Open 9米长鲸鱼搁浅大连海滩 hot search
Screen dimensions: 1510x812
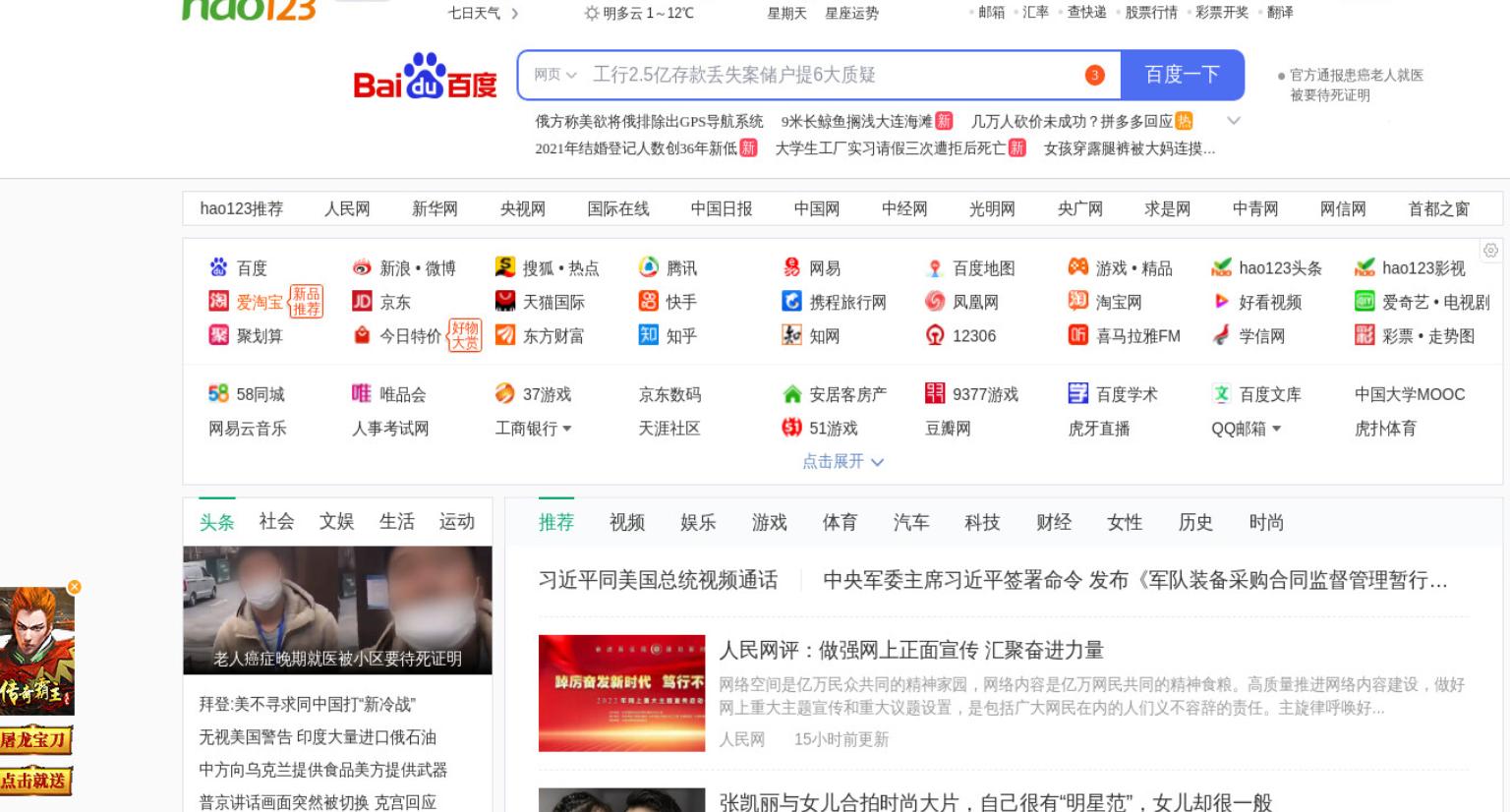(856, 121)
